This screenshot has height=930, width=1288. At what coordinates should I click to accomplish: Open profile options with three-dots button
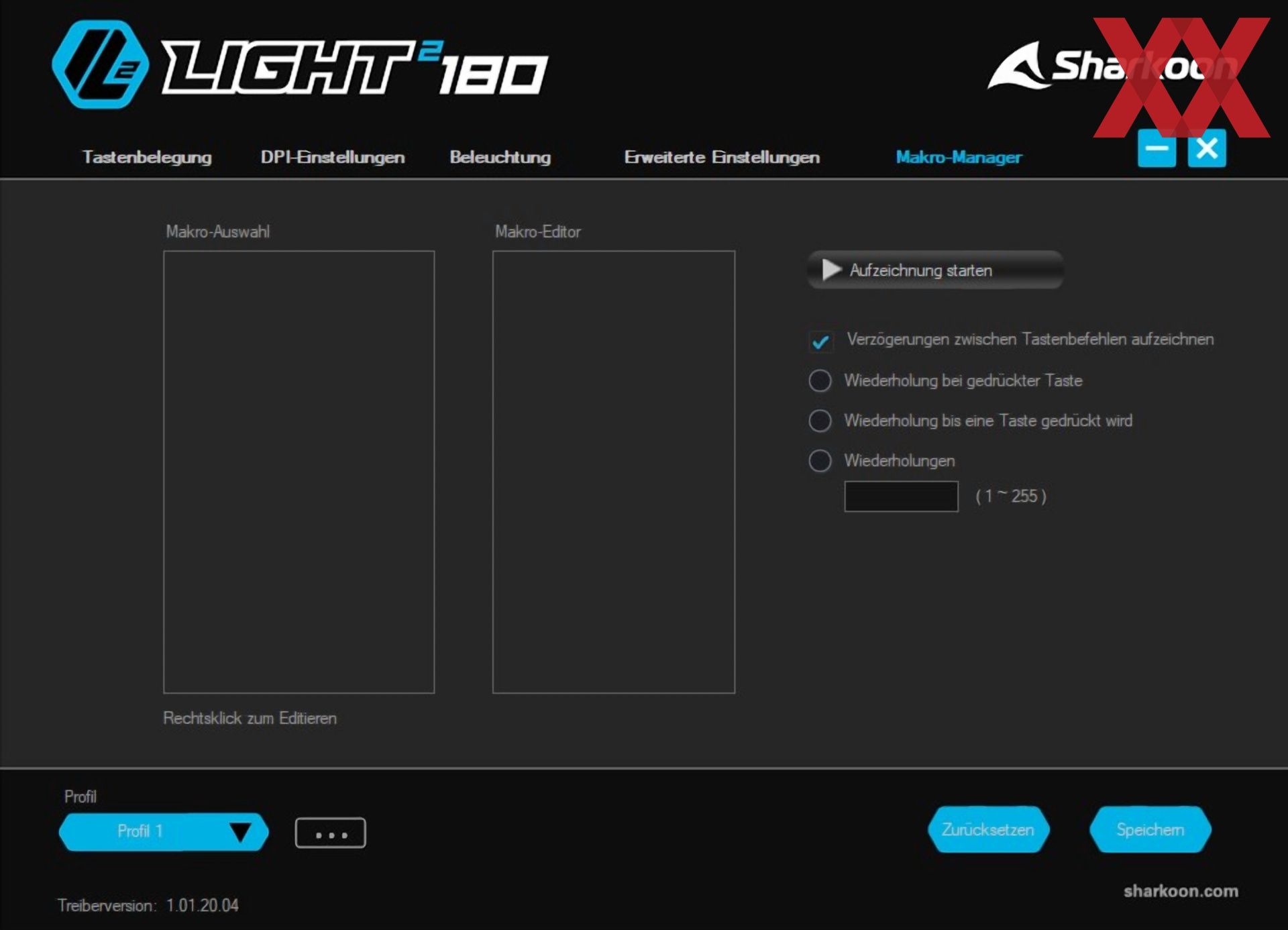click(x=331, y=833)
